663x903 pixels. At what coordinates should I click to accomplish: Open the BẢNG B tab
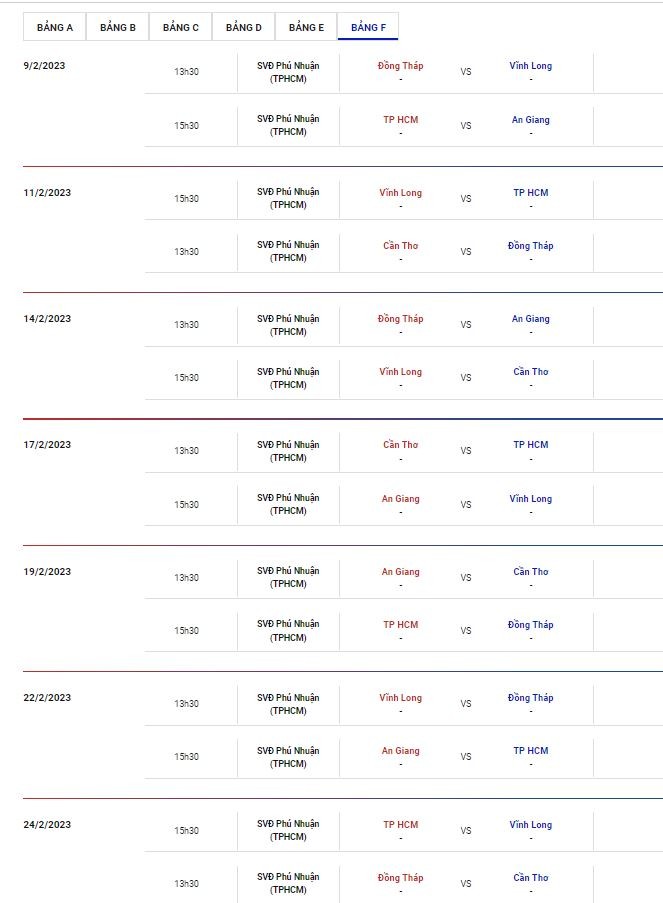118,27
